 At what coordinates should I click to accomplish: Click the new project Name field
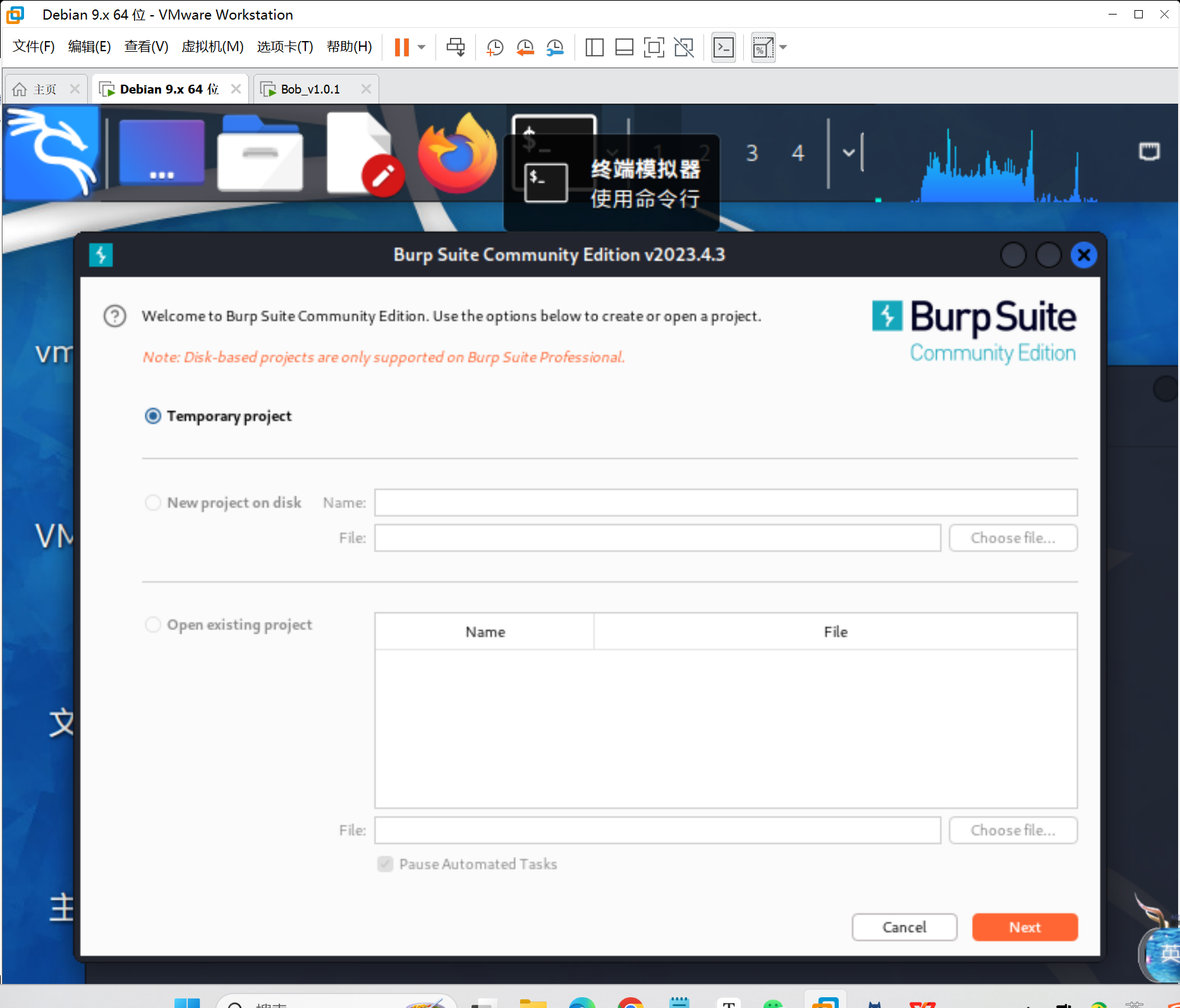[726, 502]
